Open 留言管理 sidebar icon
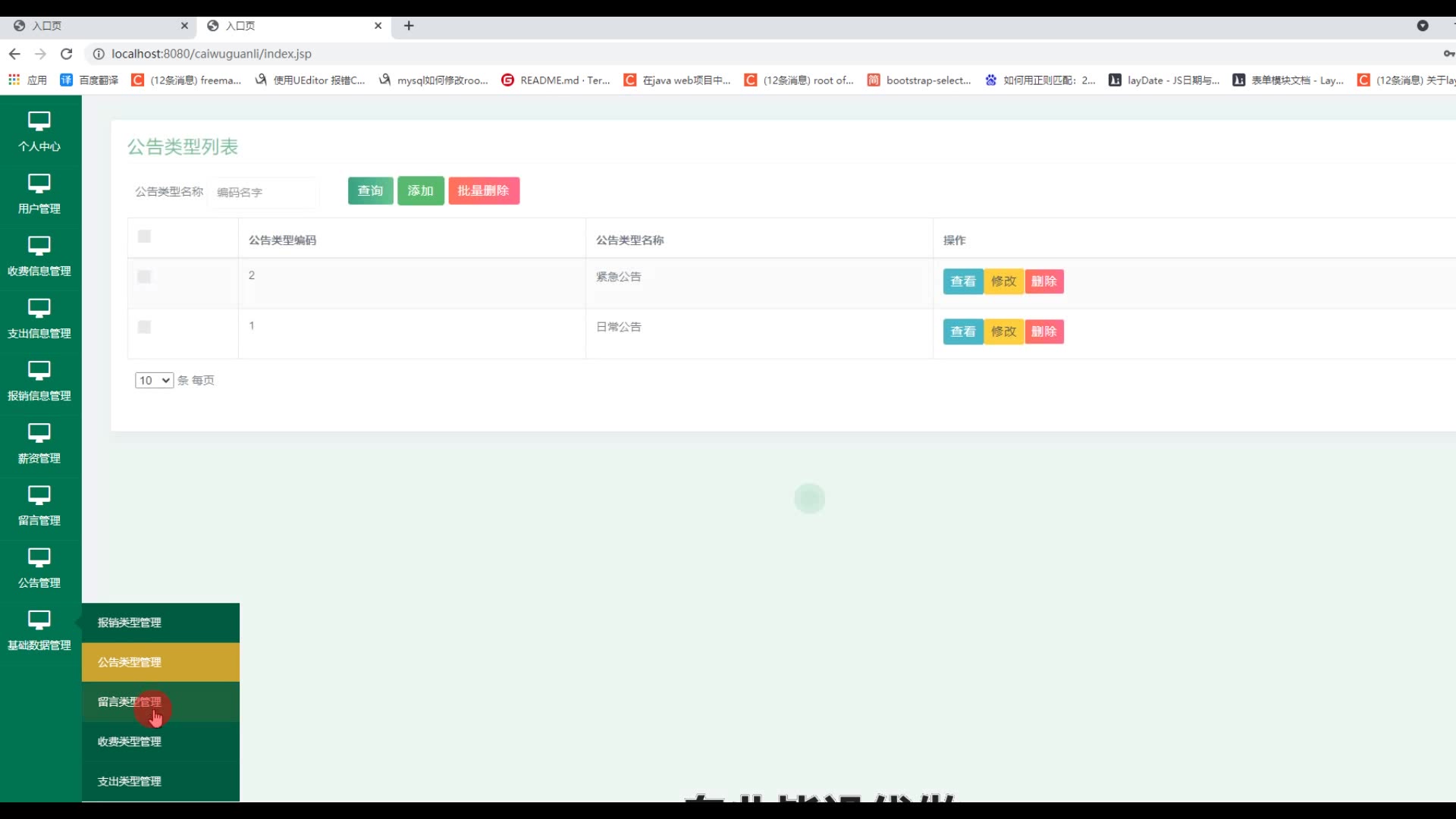The image size is (1456, 819). pyautogui.click(x=39, y=495)
